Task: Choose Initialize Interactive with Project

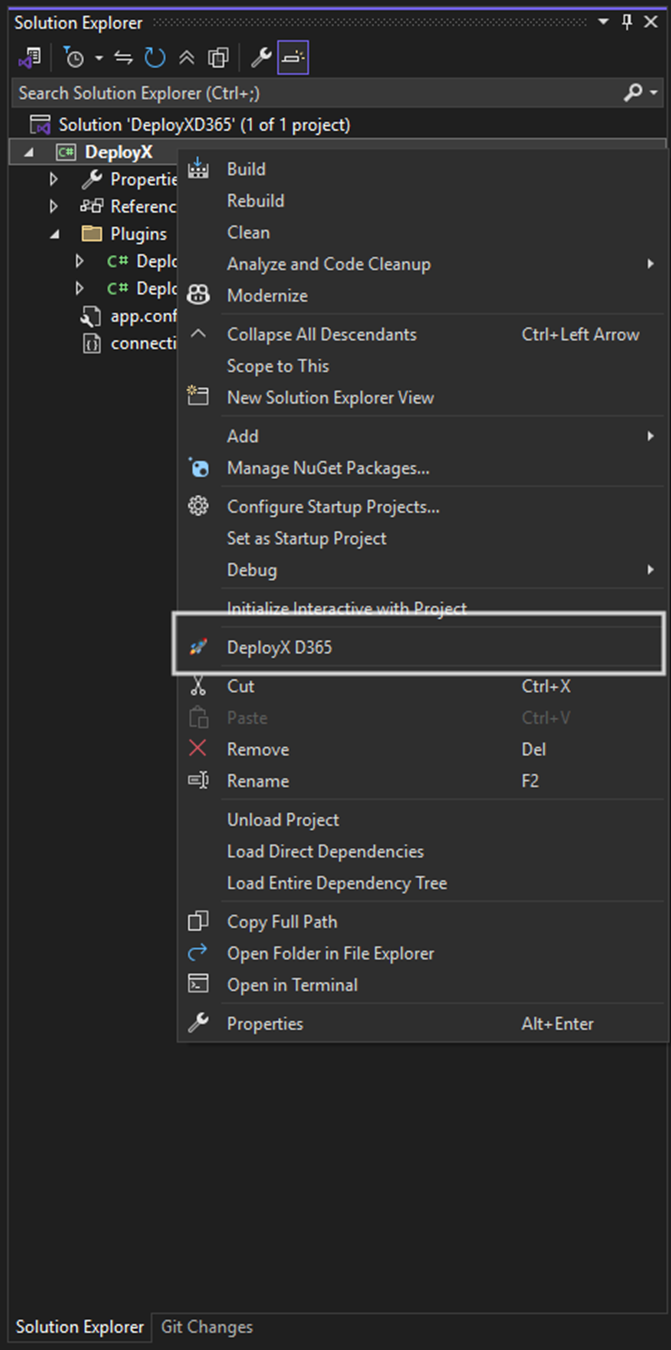Action: click(347, 608)
